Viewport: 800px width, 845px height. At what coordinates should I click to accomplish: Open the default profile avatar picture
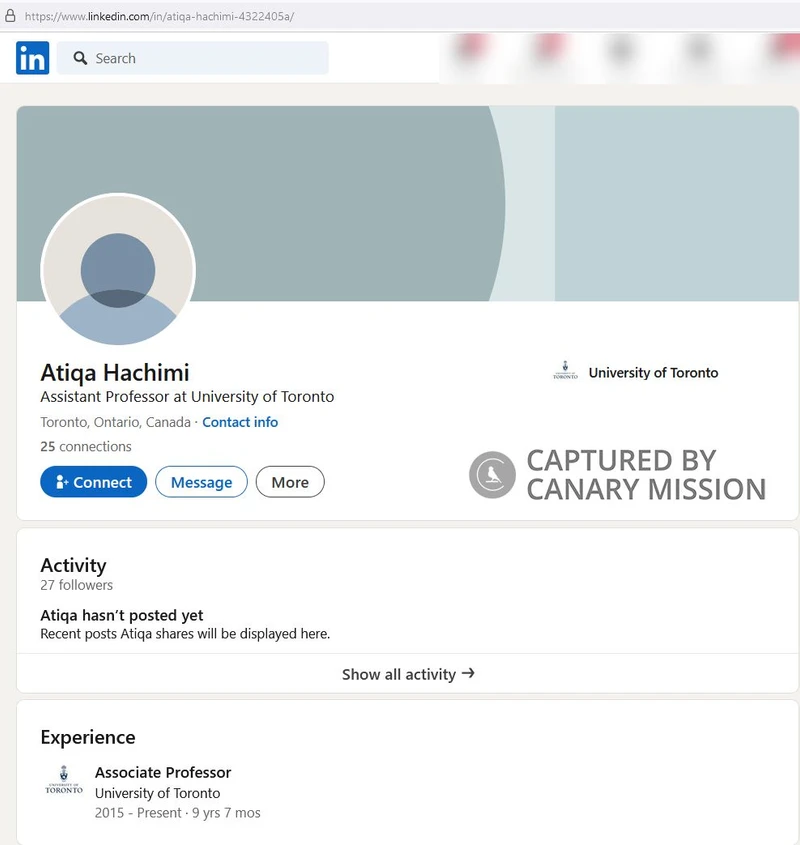click(118, 269)
